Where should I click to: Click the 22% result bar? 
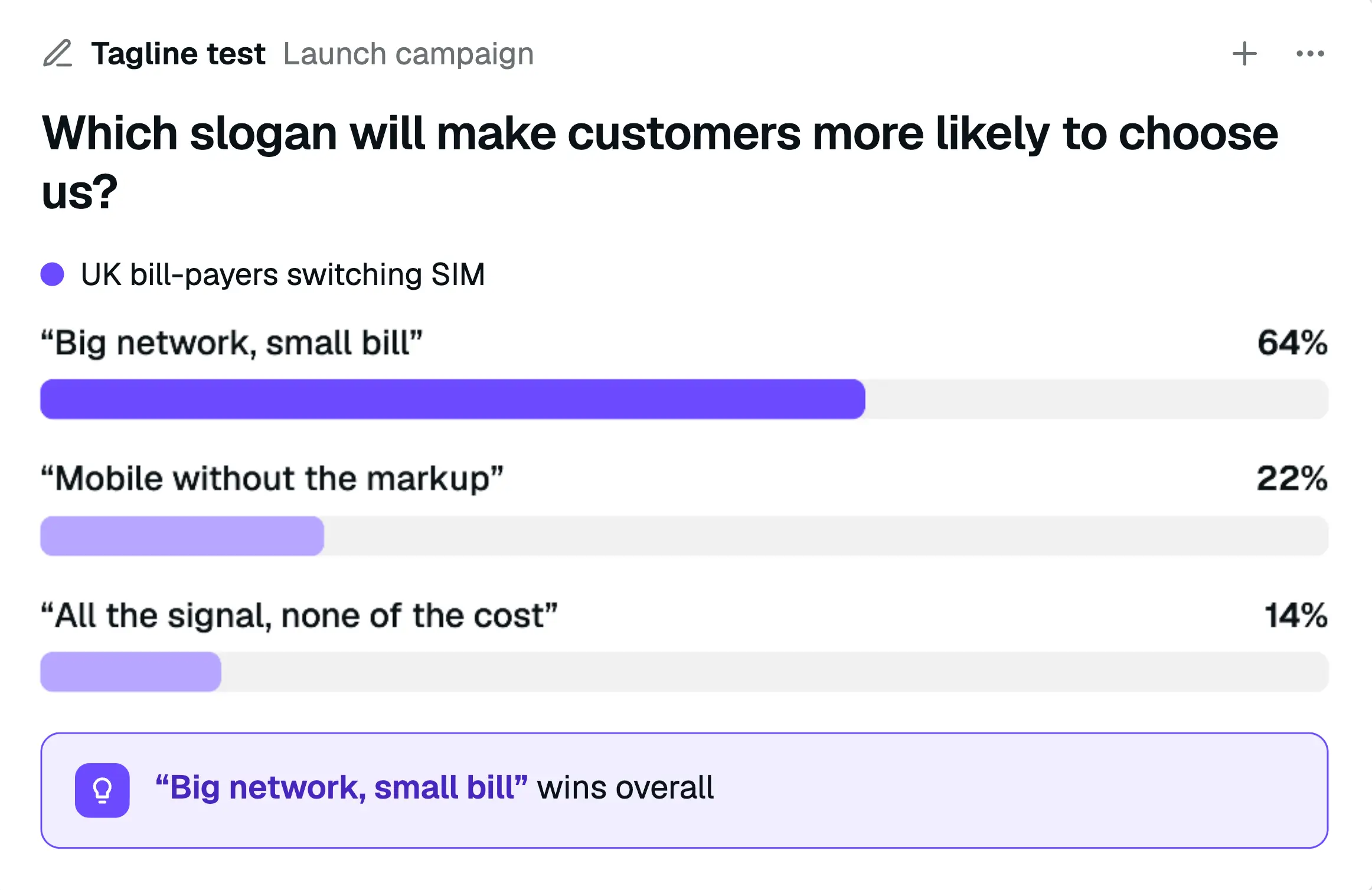(x=684, y=536)
